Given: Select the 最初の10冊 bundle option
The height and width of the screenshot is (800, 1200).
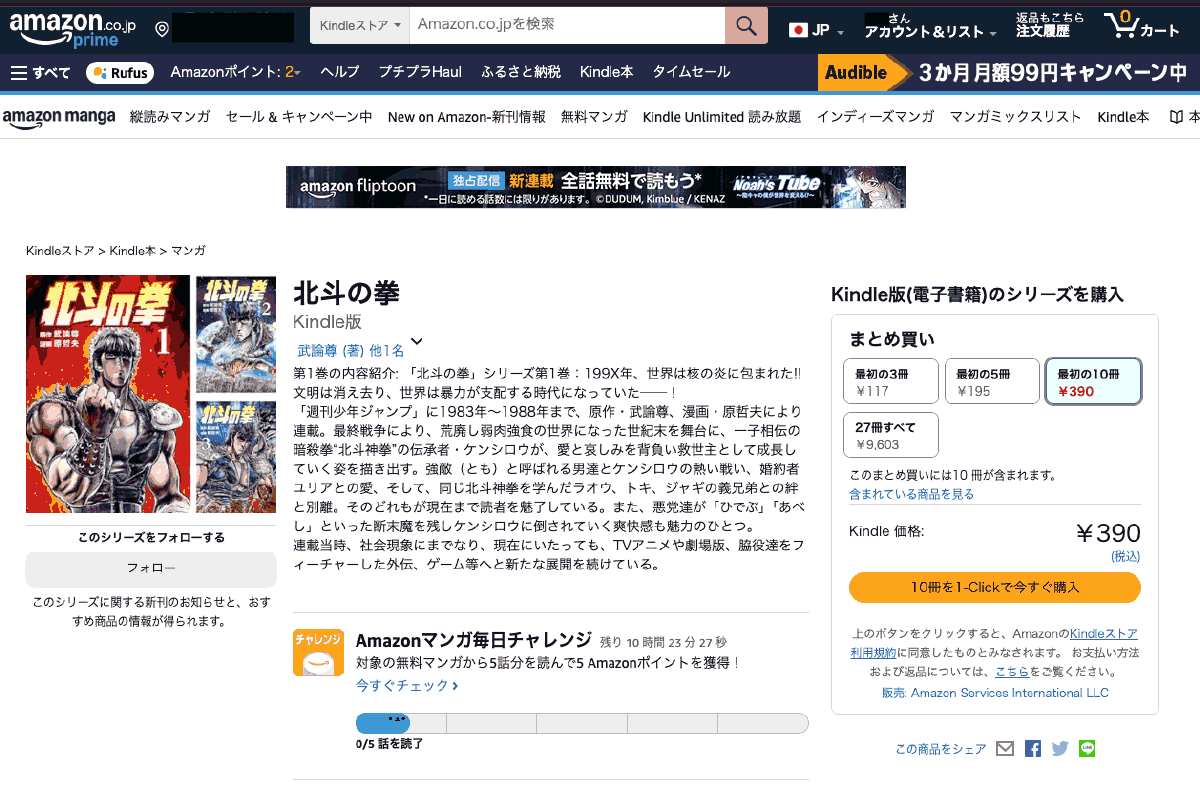Looking at the screenshot, I should coord(1093,381).
